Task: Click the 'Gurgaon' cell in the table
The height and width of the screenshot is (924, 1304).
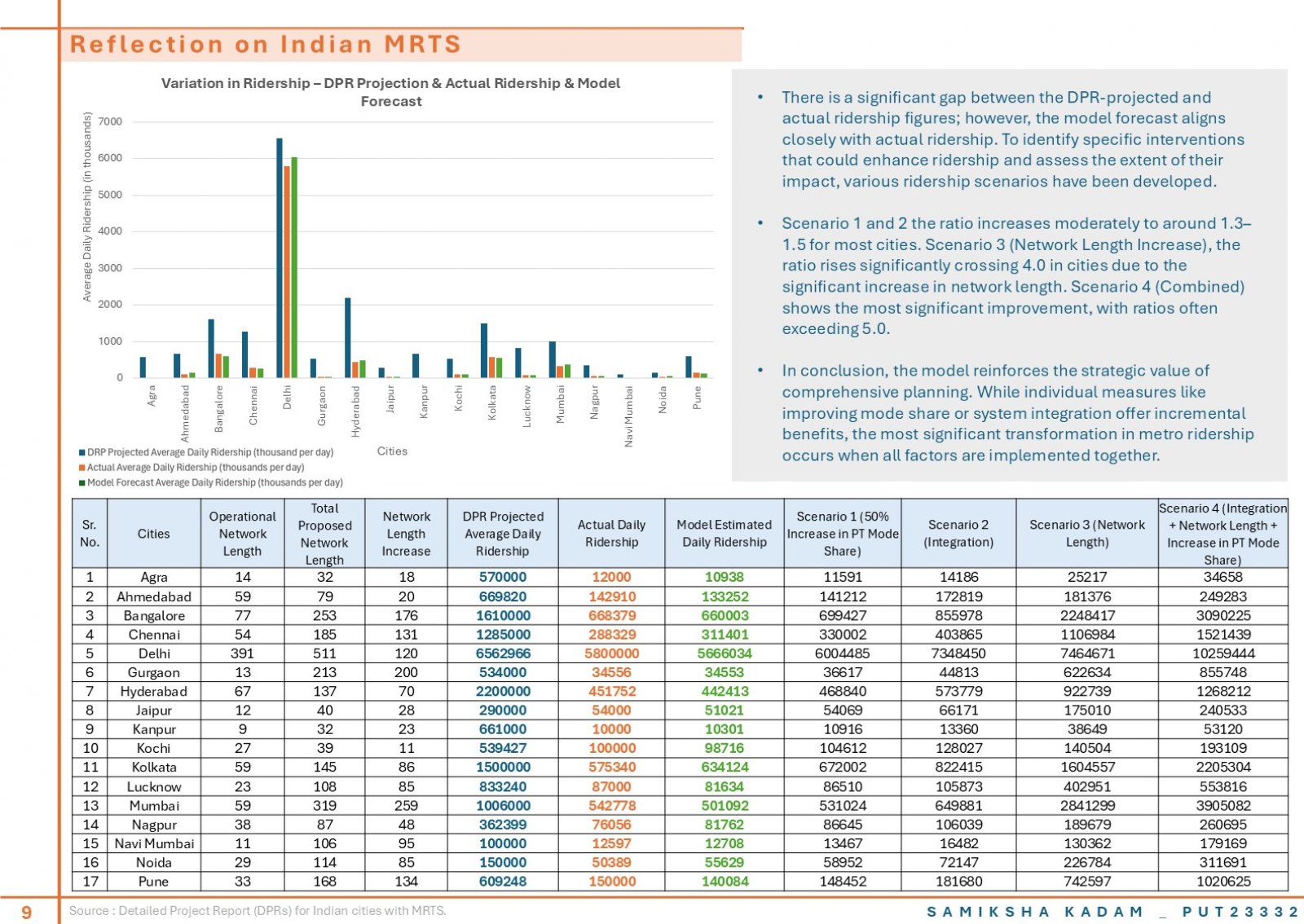Action: (154, 672)
